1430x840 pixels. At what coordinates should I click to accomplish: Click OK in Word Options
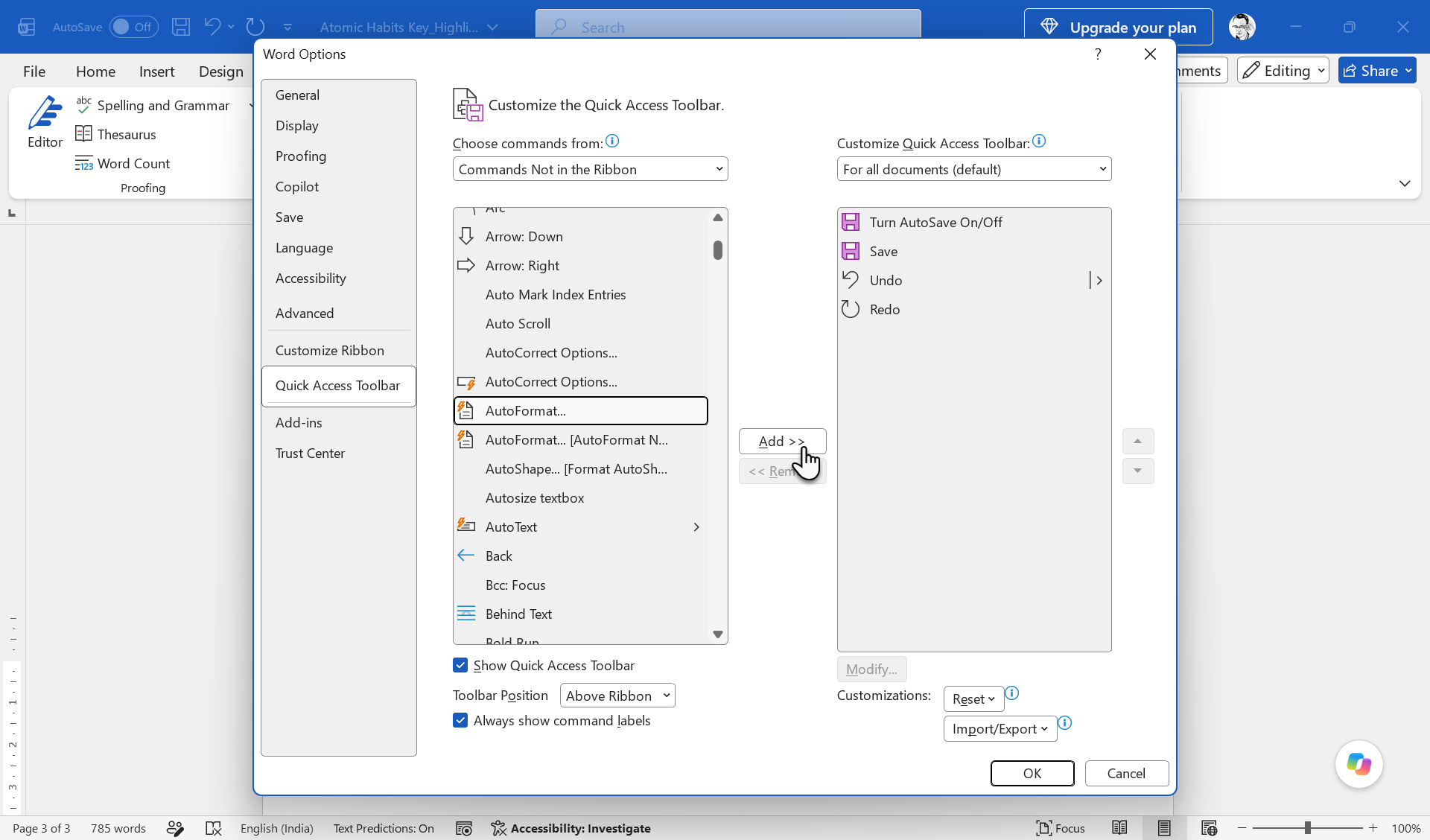(1032, 773)
